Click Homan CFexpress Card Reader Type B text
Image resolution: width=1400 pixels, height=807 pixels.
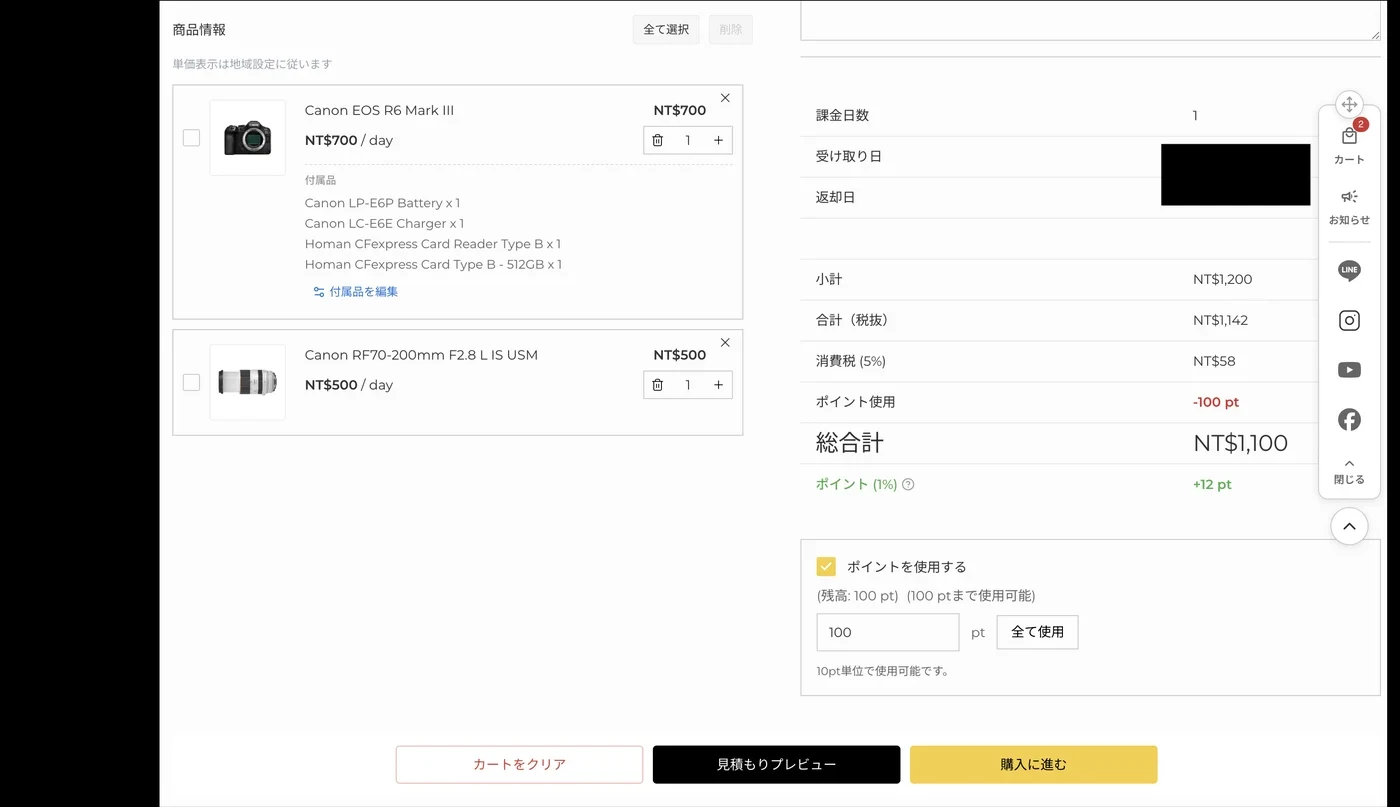pyautogui.click(x=432, y=244)
